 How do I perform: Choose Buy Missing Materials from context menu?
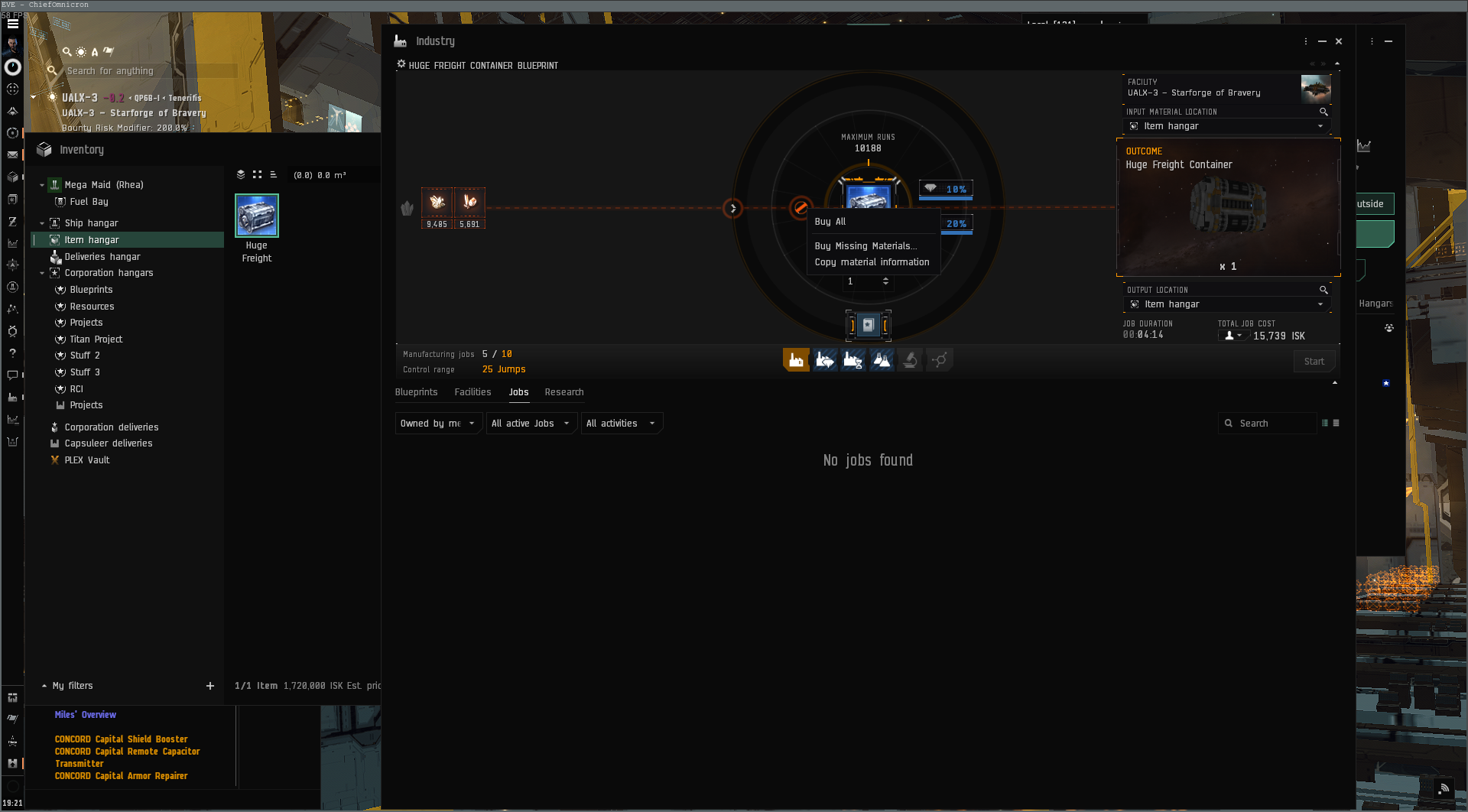click(x=865, y=246)
